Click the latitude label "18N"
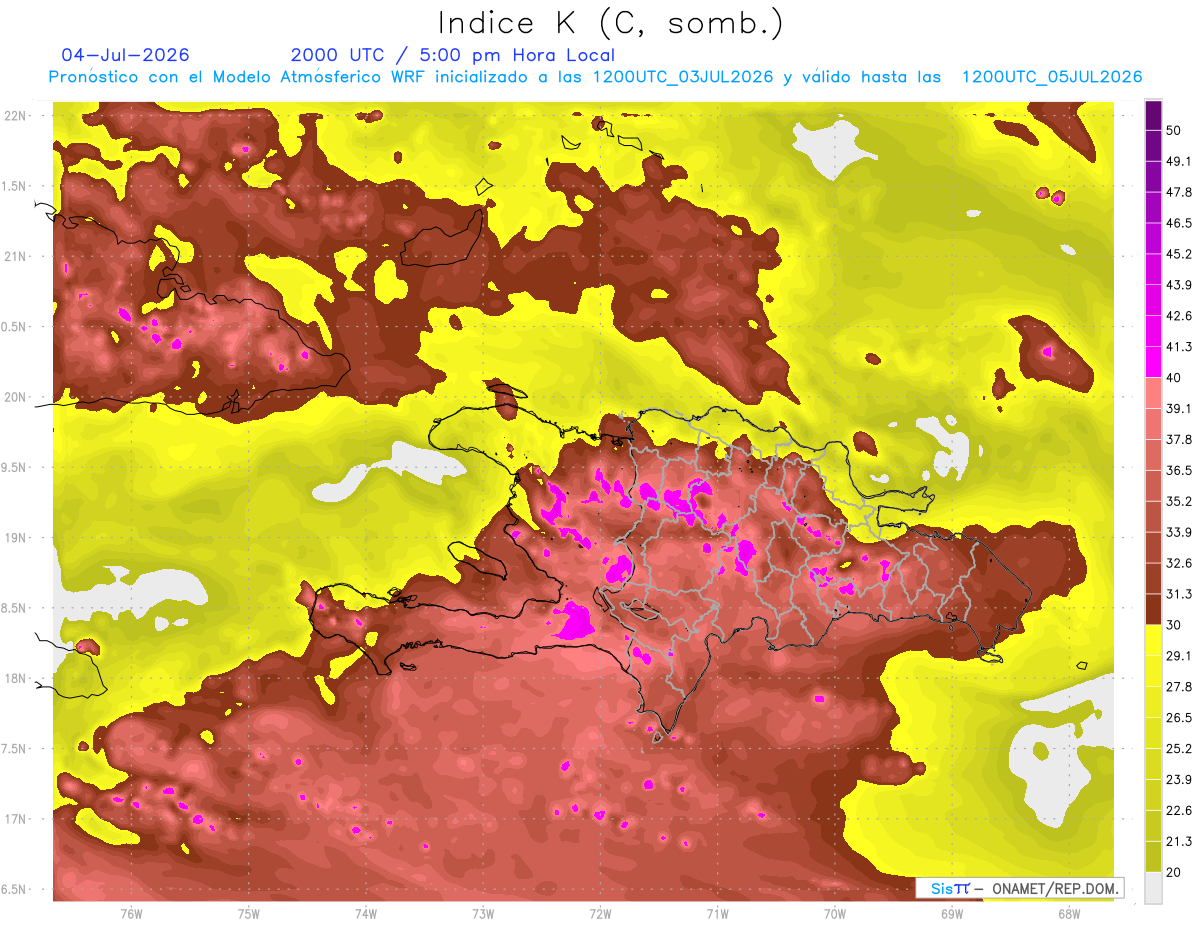The height and width of the screenshot is (927, 1200). [15, 678]
